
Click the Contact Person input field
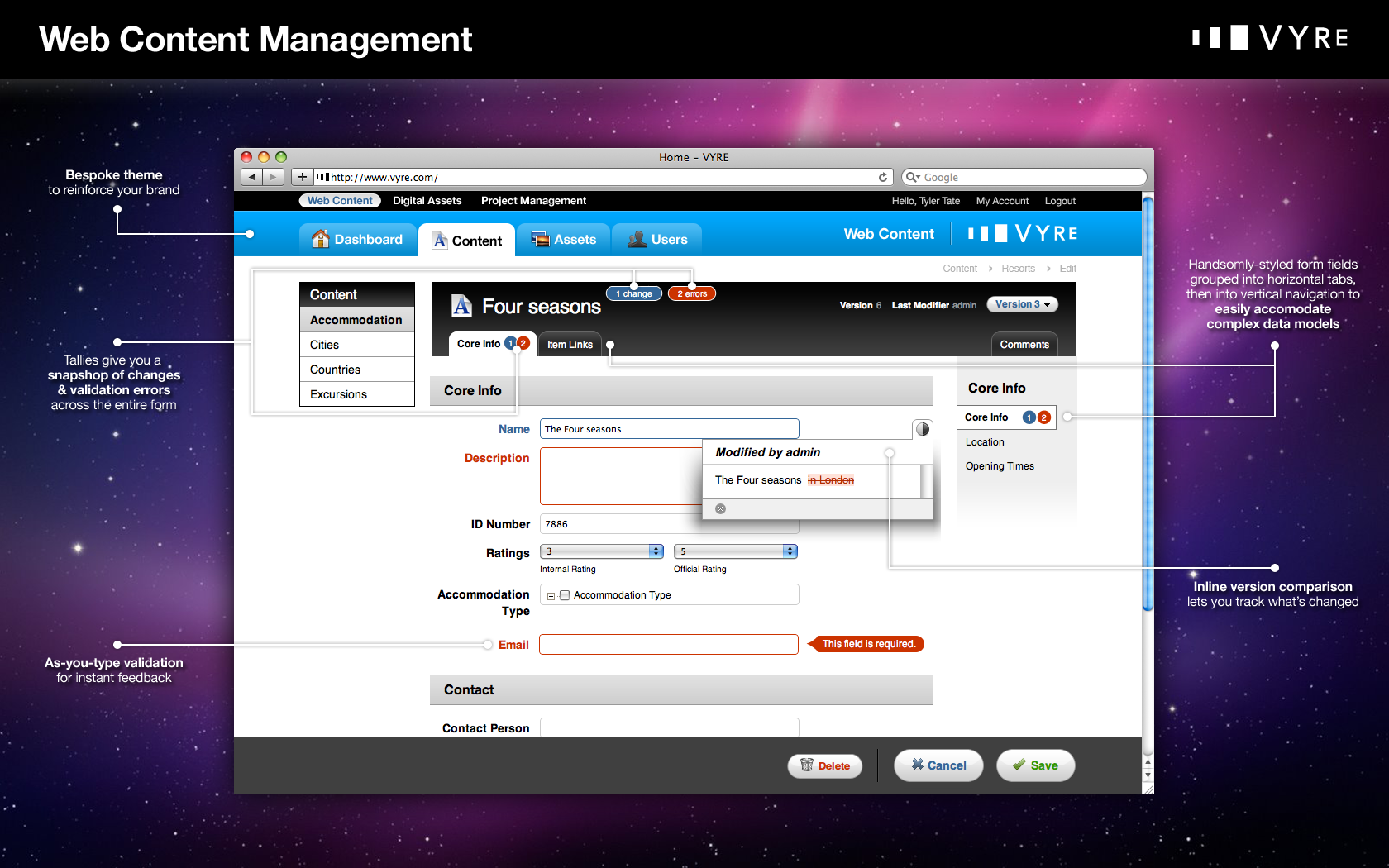point(670,727)
